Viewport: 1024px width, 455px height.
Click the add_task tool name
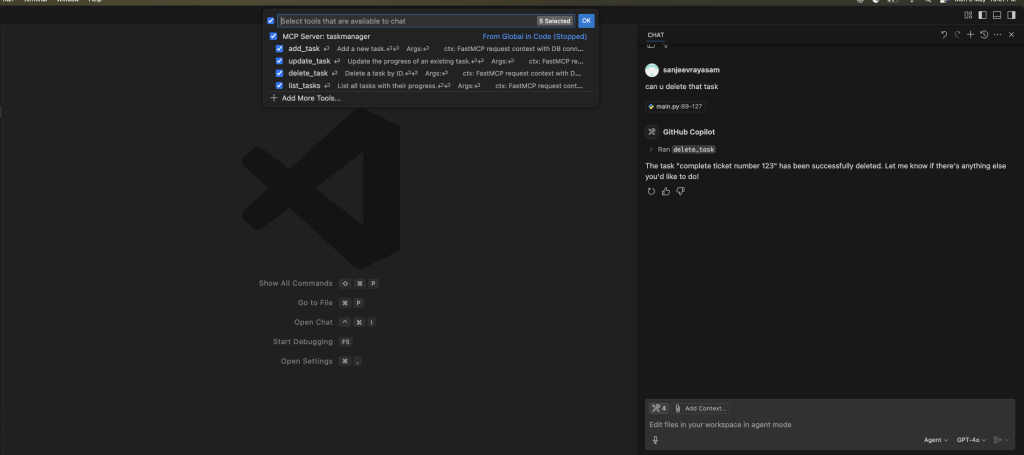click(x=304, y=49)
